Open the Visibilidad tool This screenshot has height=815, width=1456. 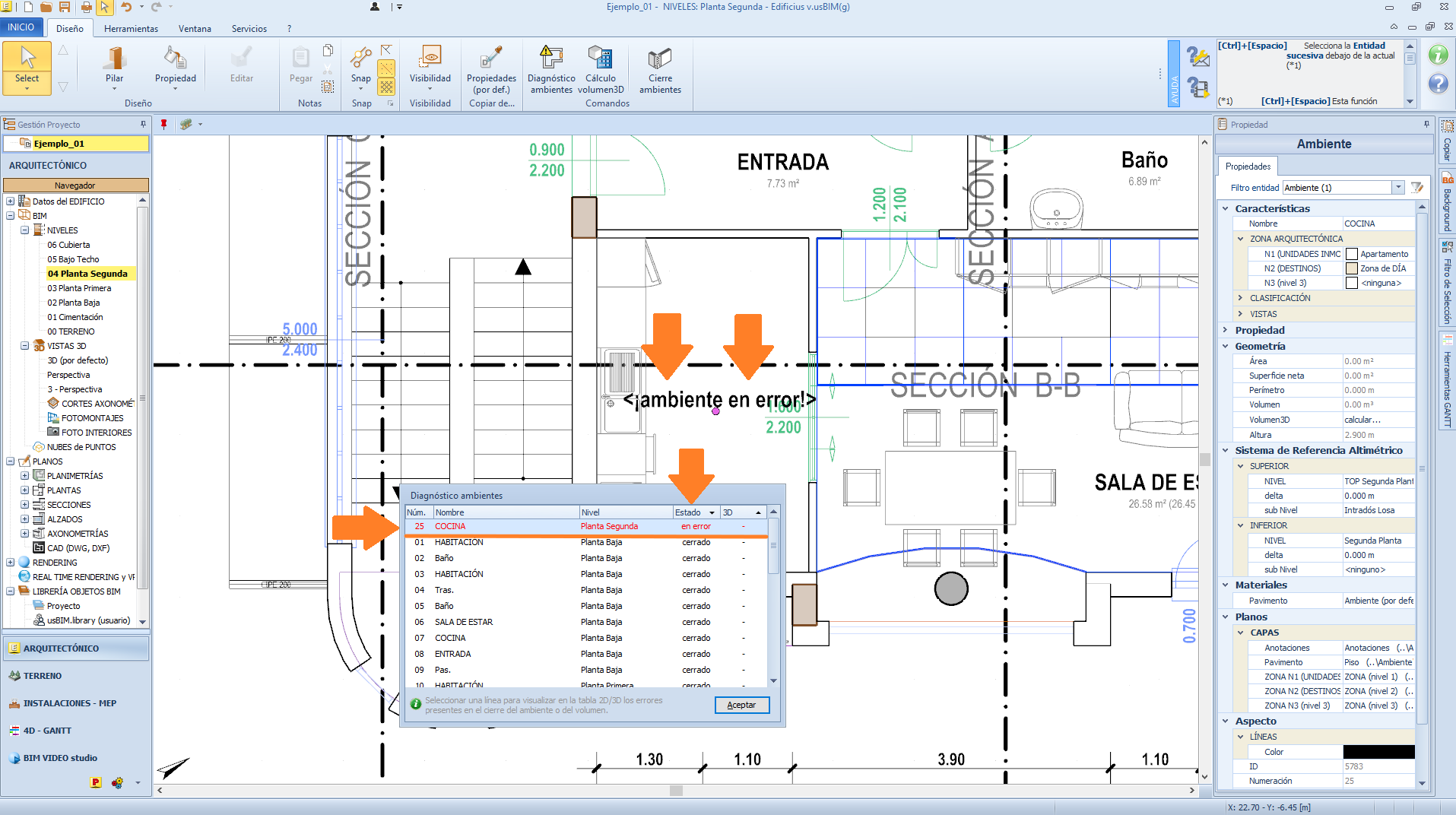[430, 59]
